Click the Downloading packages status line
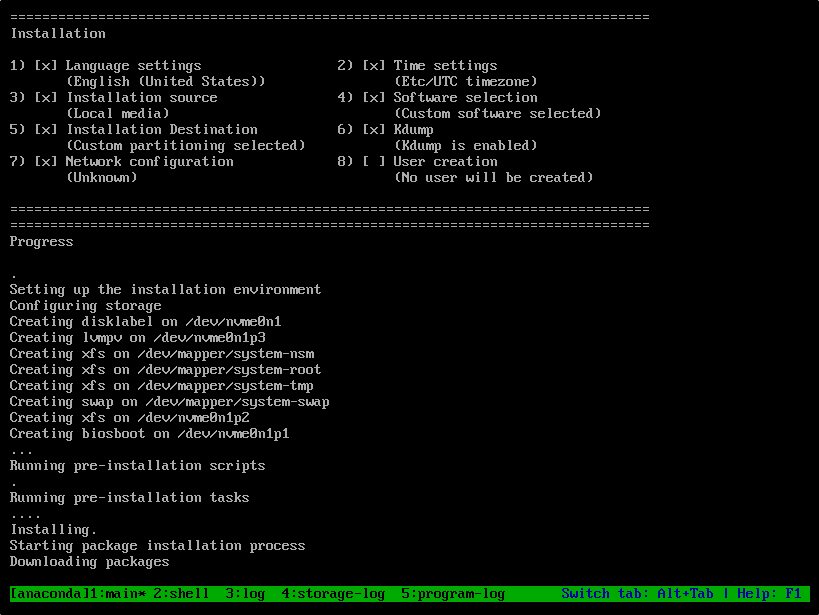 [x=89, y=561]
